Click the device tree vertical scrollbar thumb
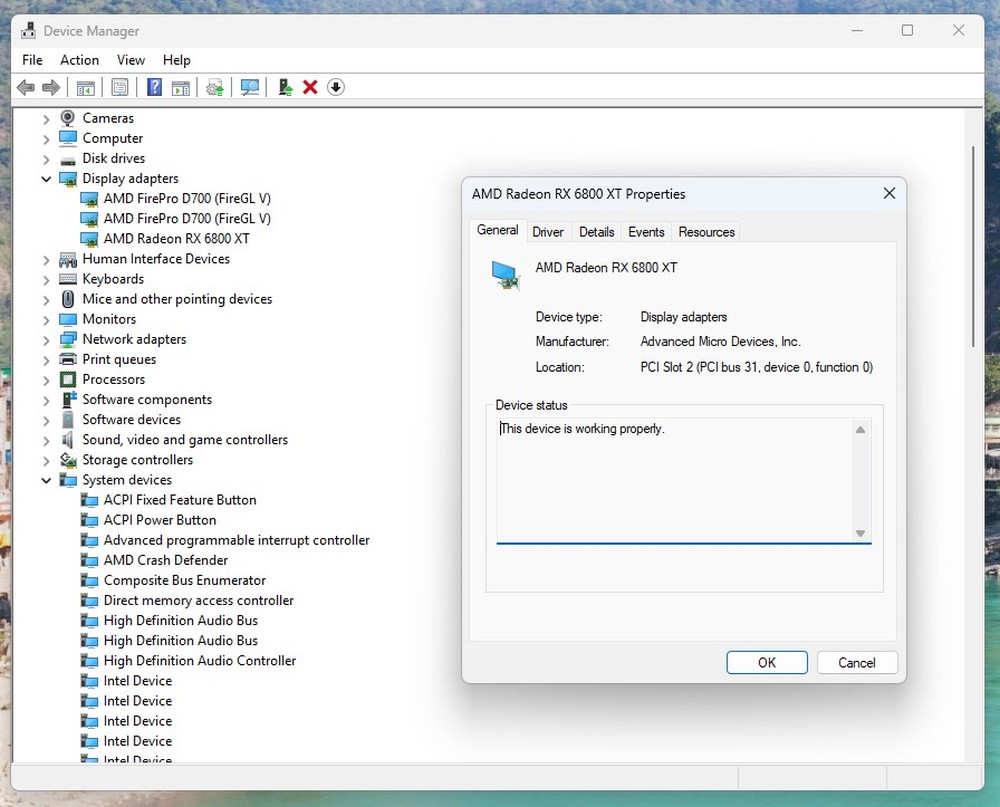Image resolution: width=1000 pixels, height=807 pixels. pos(973,246)
